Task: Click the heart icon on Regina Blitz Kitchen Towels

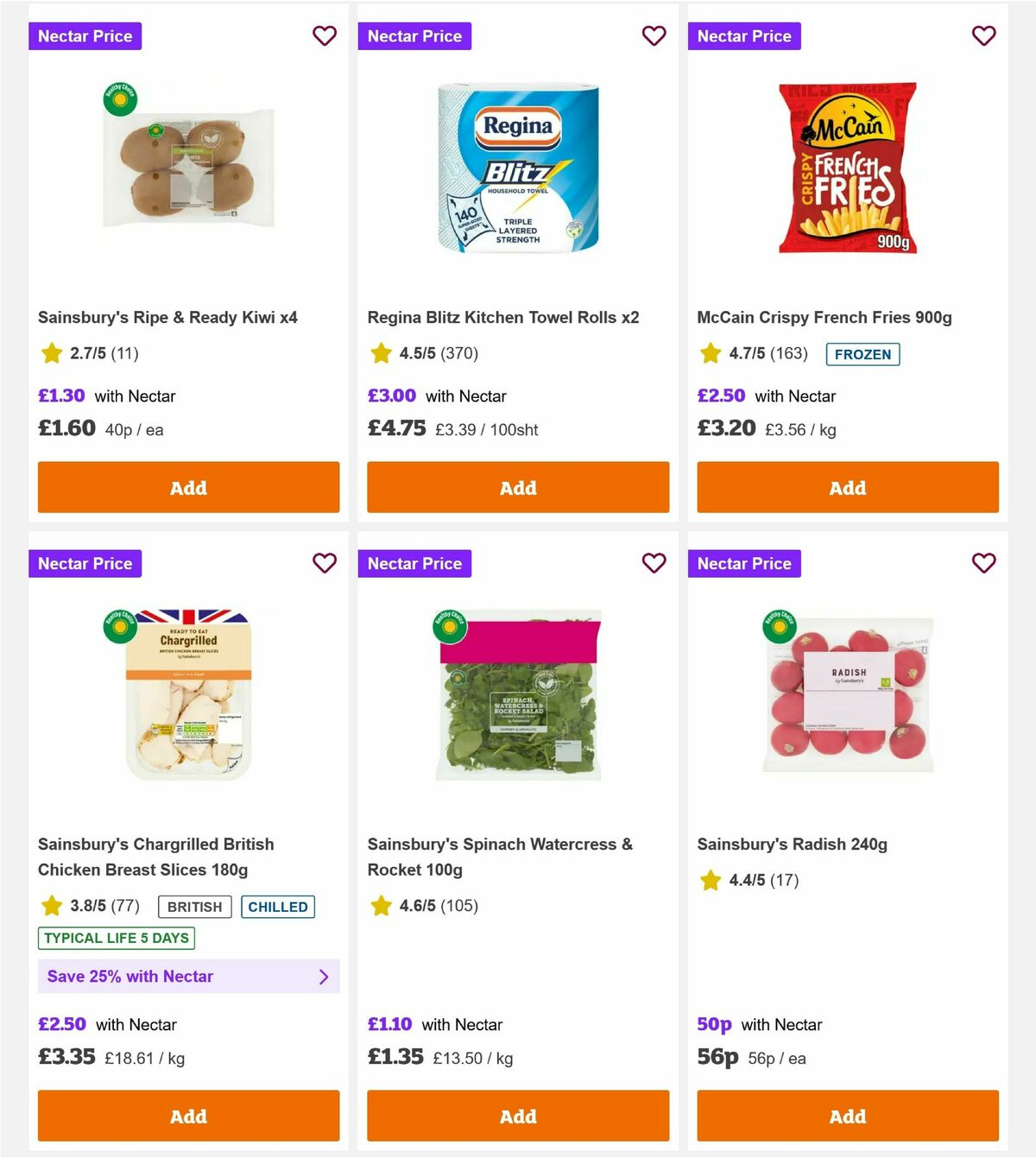Action: tap(654, 35)
